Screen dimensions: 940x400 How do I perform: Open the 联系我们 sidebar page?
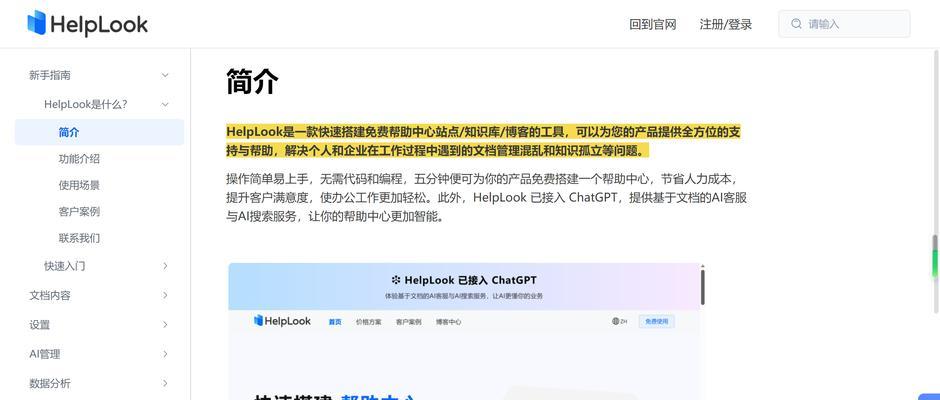click(x=79, y=238)
